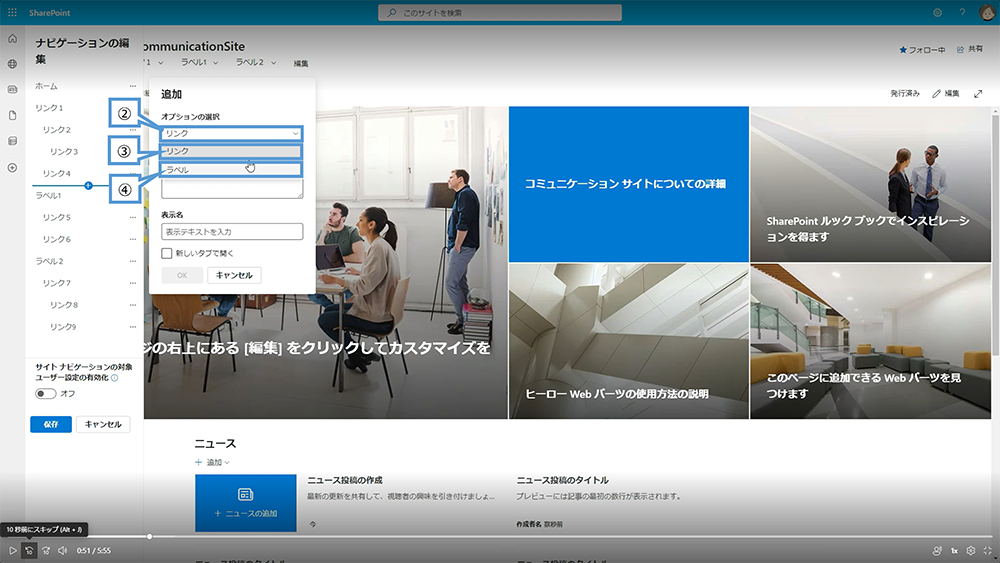Open the SharePoint app launcher grid

coord(12,12)
